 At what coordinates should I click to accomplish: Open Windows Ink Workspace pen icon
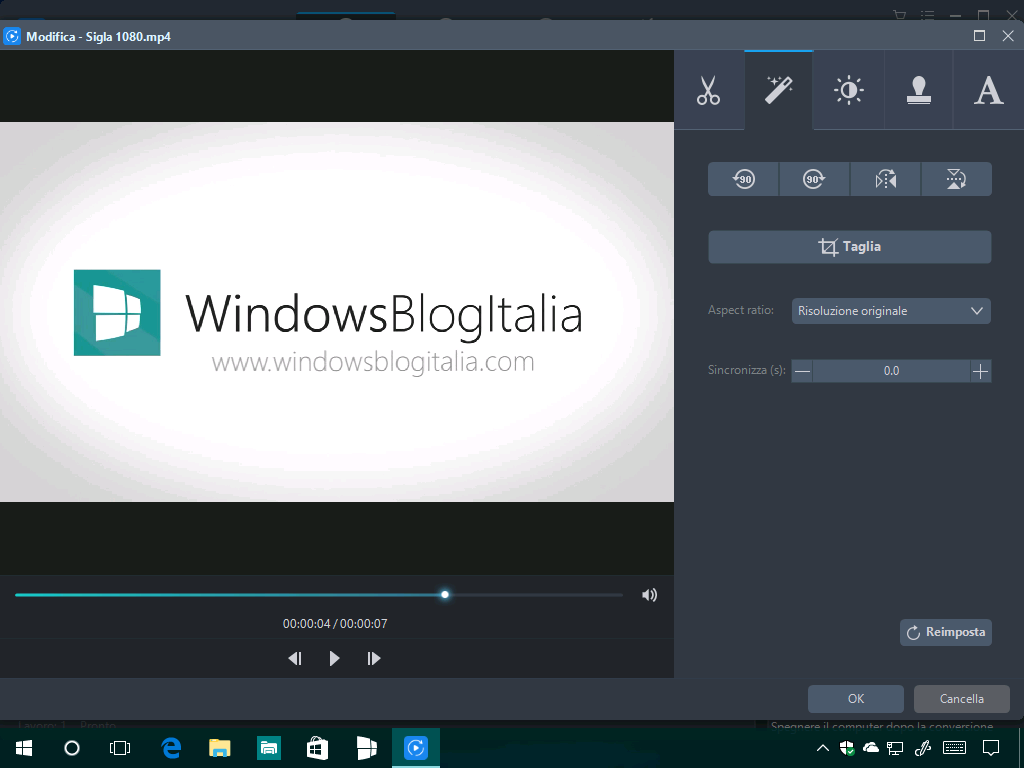(923, 748)
